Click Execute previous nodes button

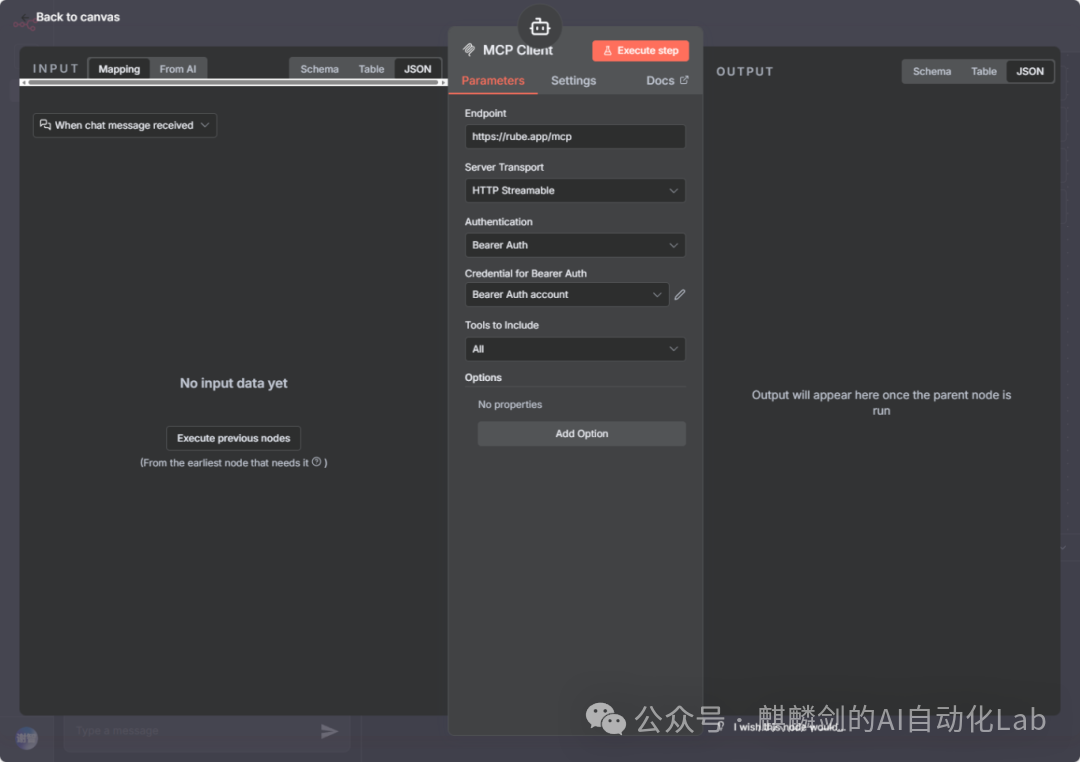(233, 438)
